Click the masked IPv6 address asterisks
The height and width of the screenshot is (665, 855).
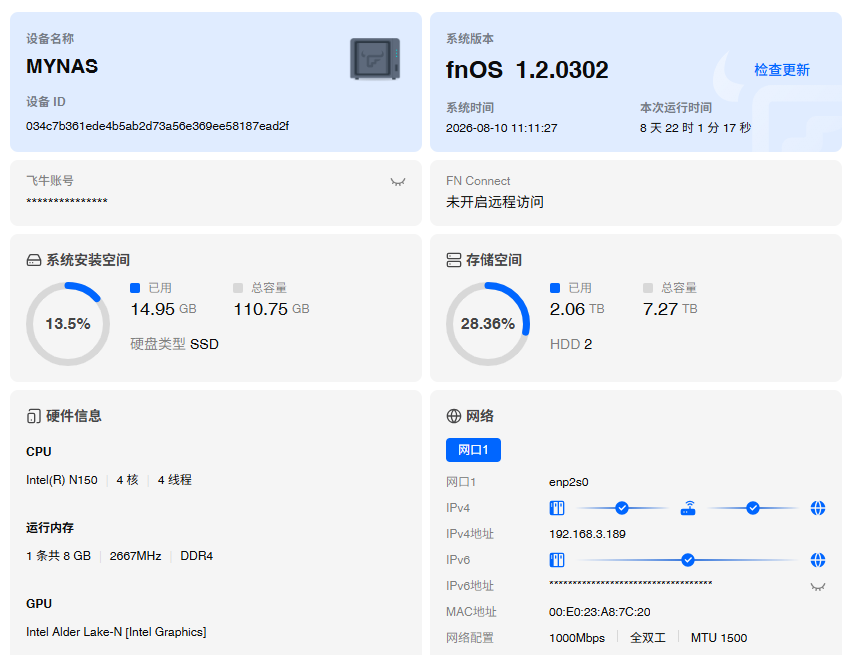[630, 584]
